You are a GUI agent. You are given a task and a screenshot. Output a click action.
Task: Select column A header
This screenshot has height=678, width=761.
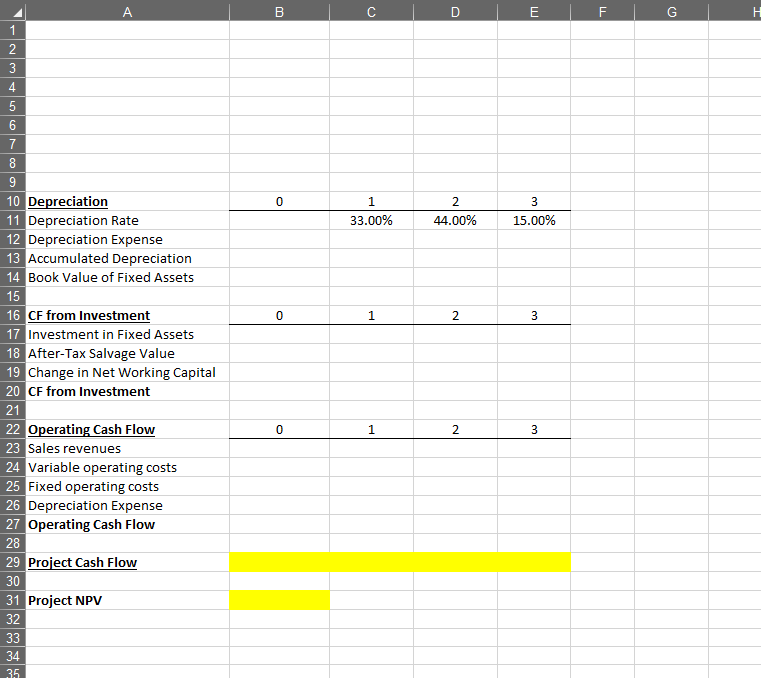pos(127,12)
